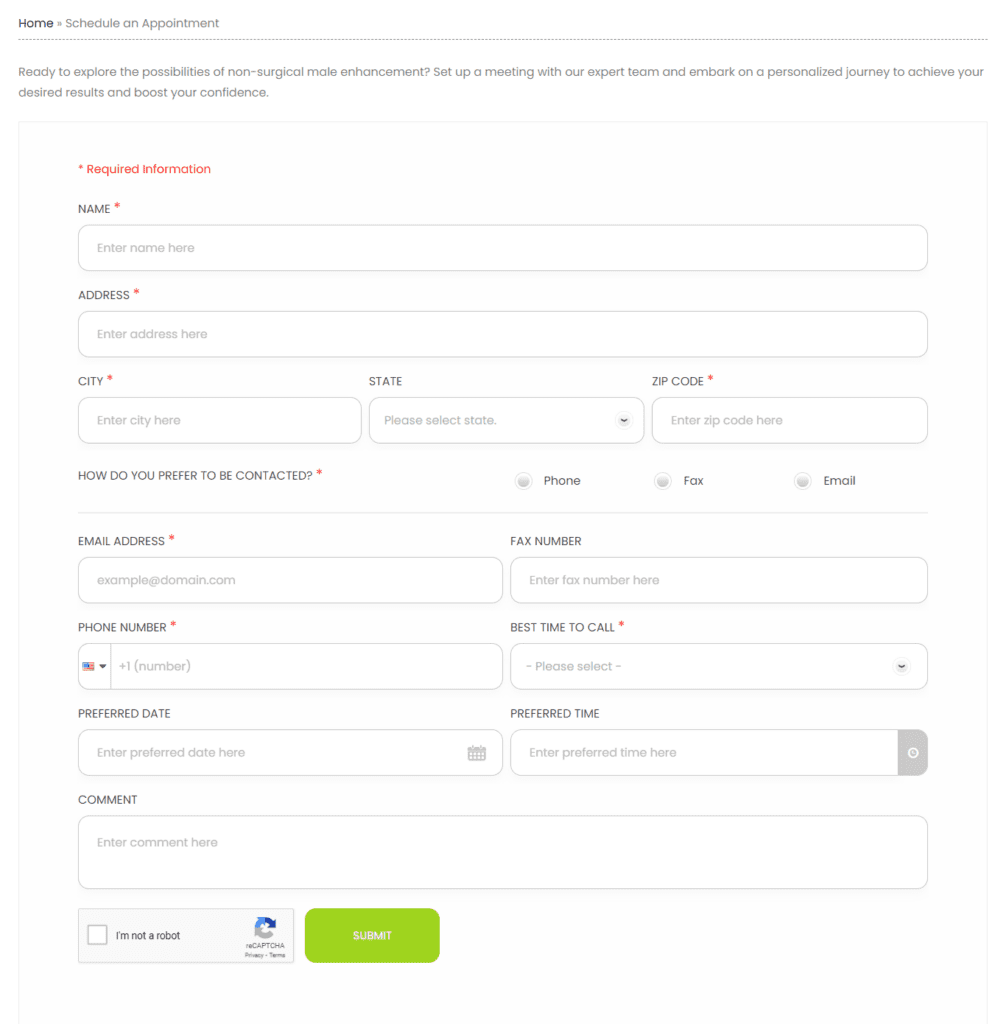The height and width of the screenshot is (1024, 1006).
Task: Click the US flag country selector
Action: (94, 667)
